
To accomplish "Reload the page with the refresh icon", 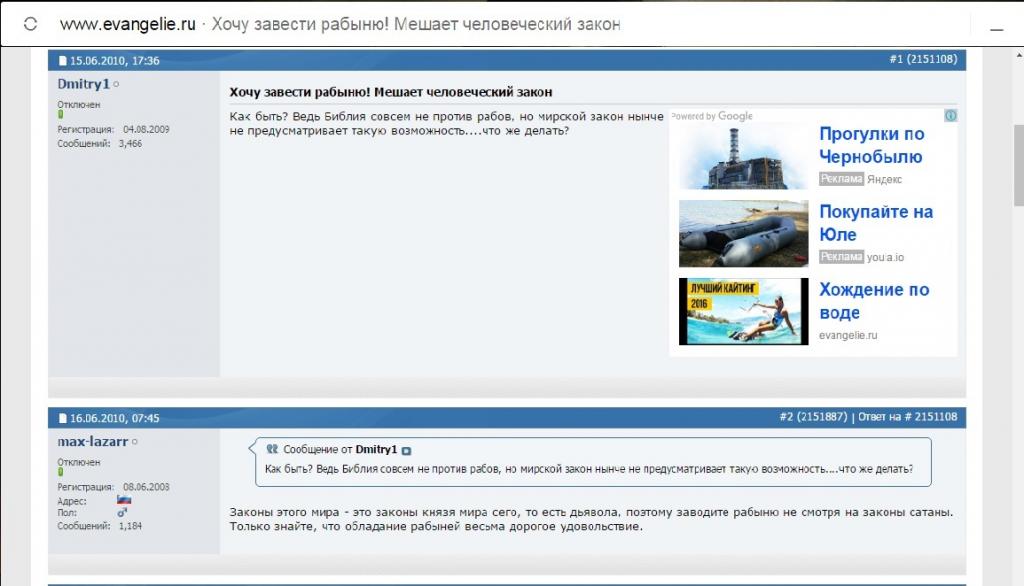I will click(30, 25).
